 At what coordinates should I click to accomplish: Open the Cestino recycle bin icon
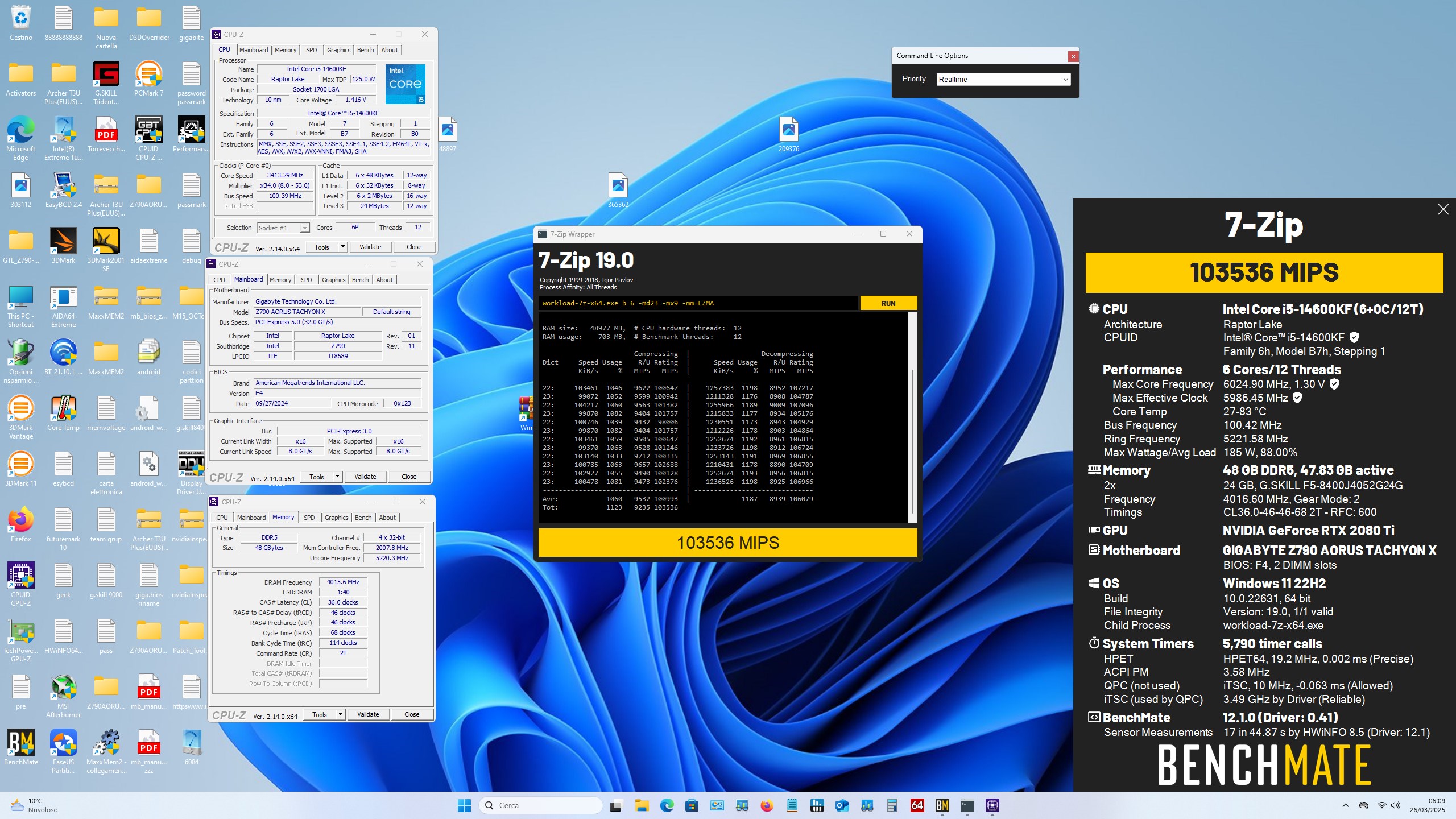point(21,24)
